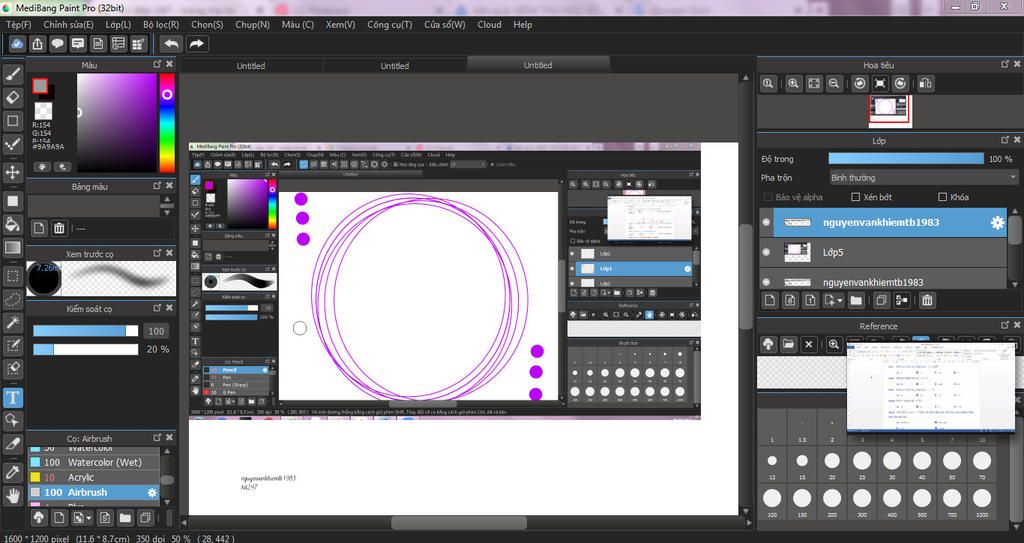Click layer list scroll up arrow
The image size is (1024, 543).
(1014, 212)
